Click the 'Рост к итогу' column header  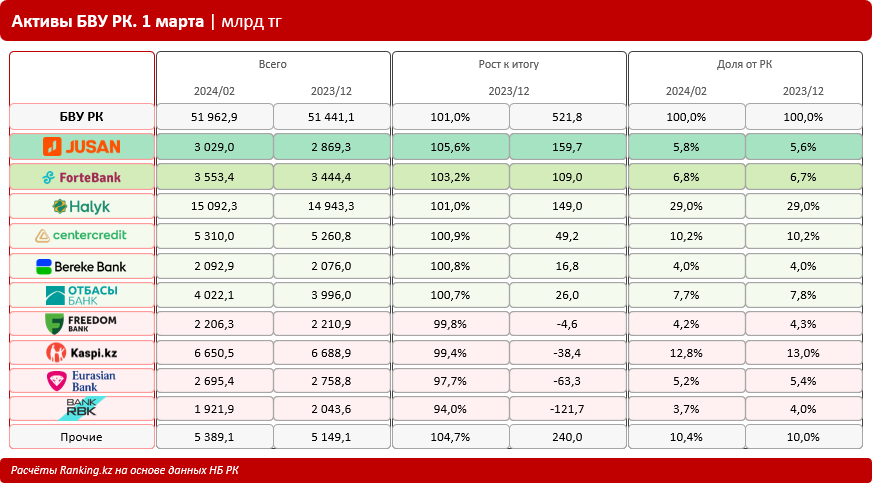tap(508, 64)
